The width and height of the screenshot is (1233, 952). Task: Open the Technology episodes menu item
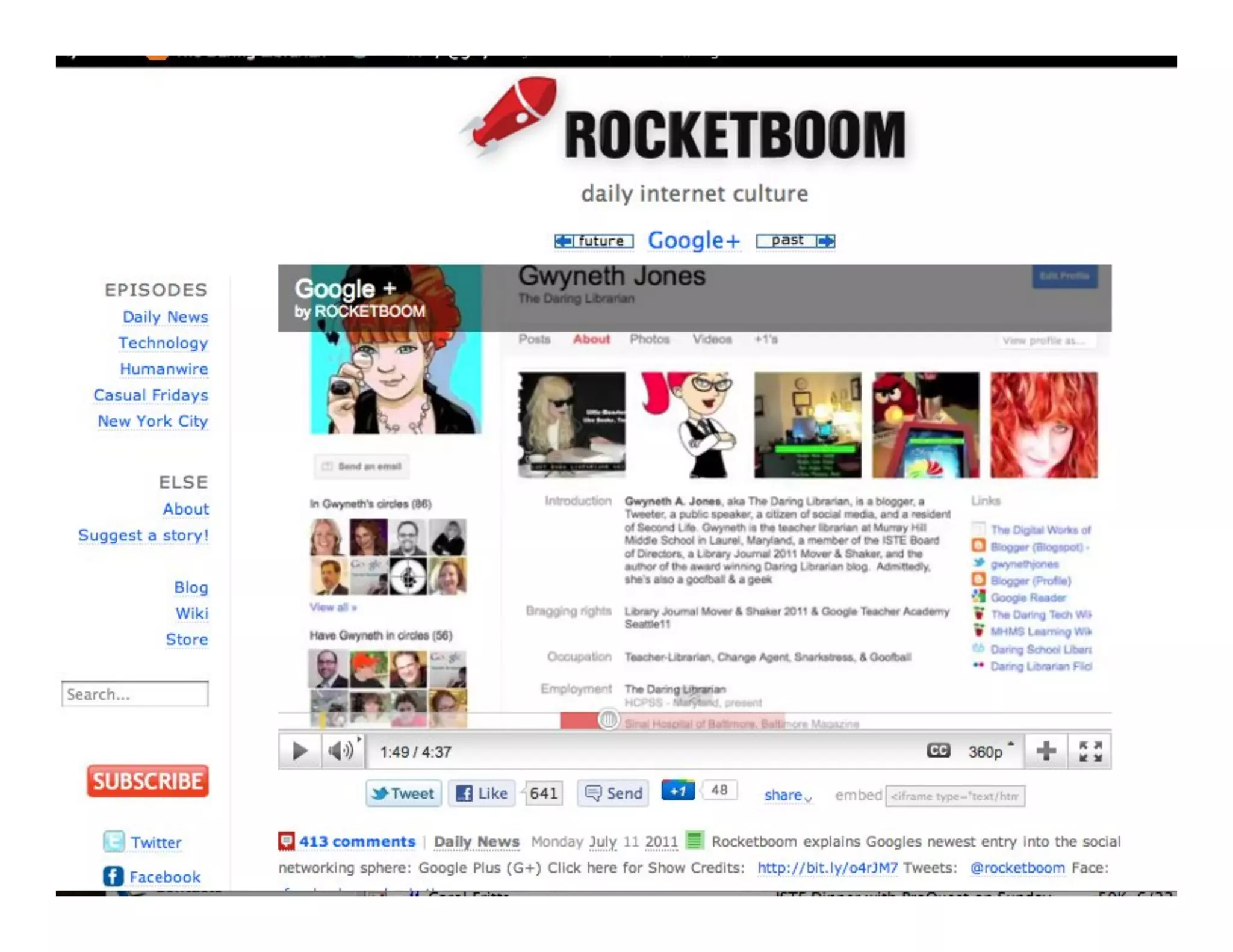coord(163,343)
